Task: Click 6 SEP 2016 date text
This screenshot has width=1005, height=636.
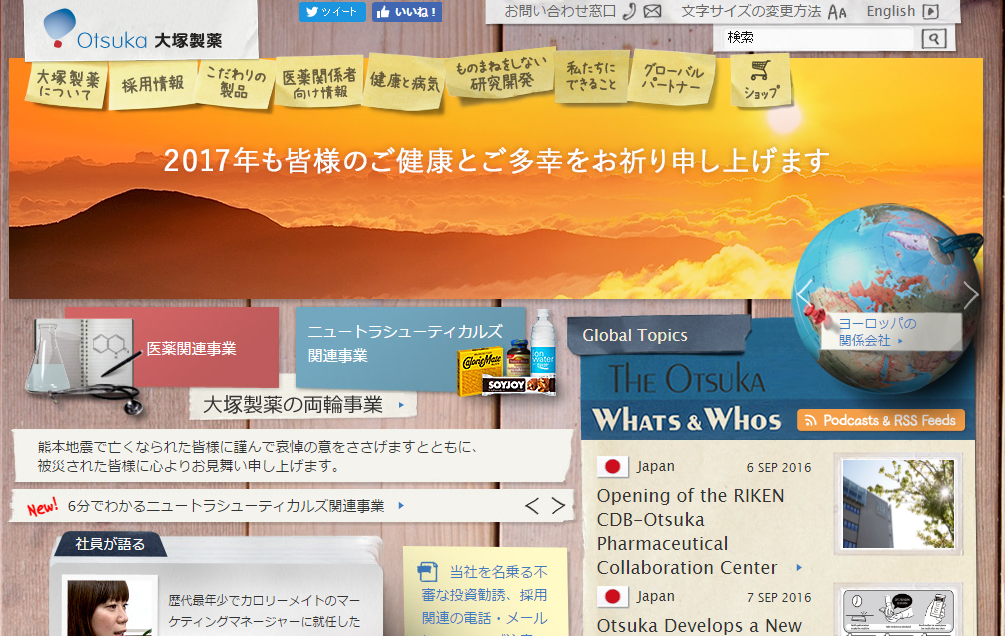Action: coord(779,467)
